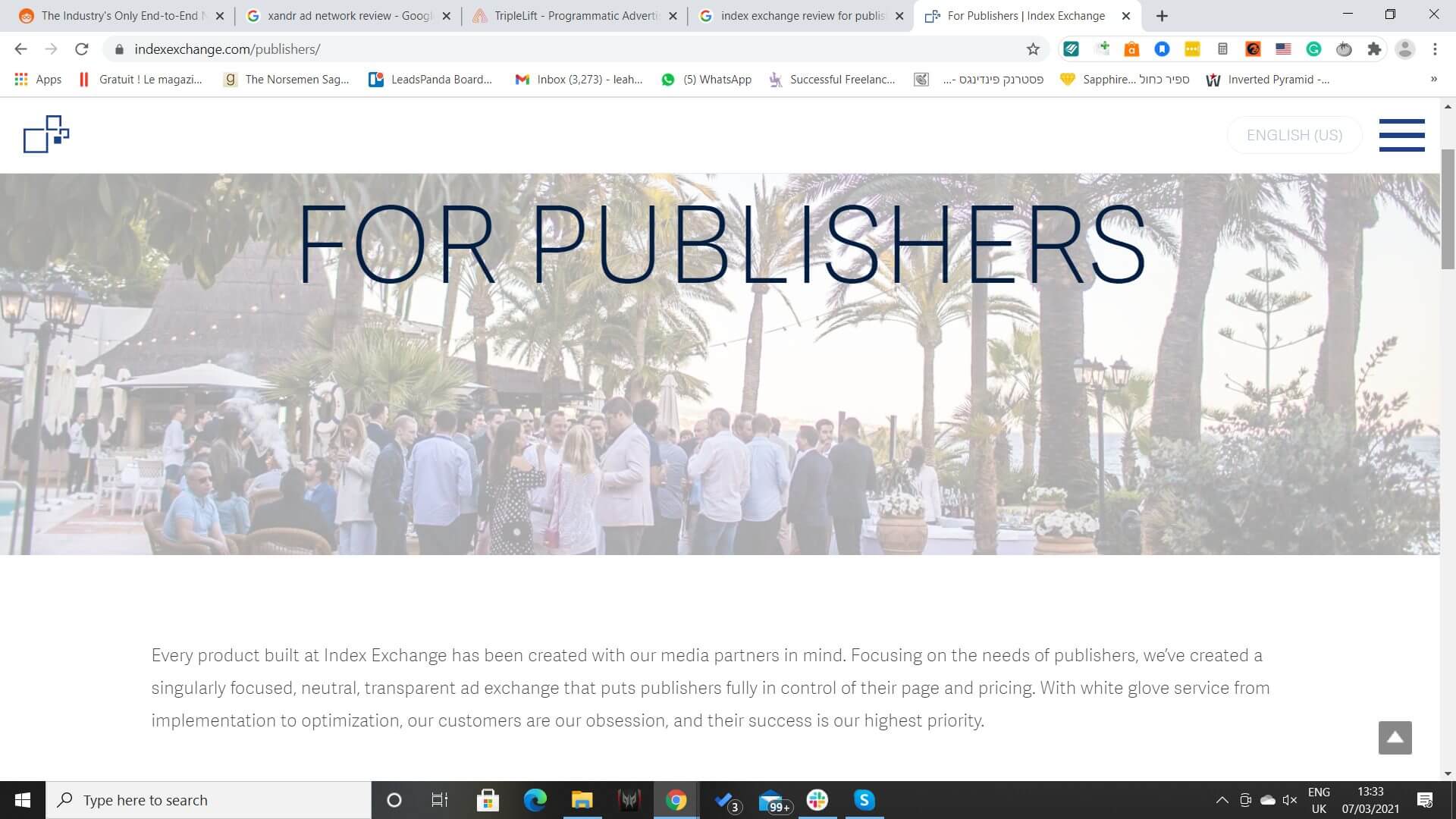Open the notification action center
The image size is (1456, 819).
1424,800
